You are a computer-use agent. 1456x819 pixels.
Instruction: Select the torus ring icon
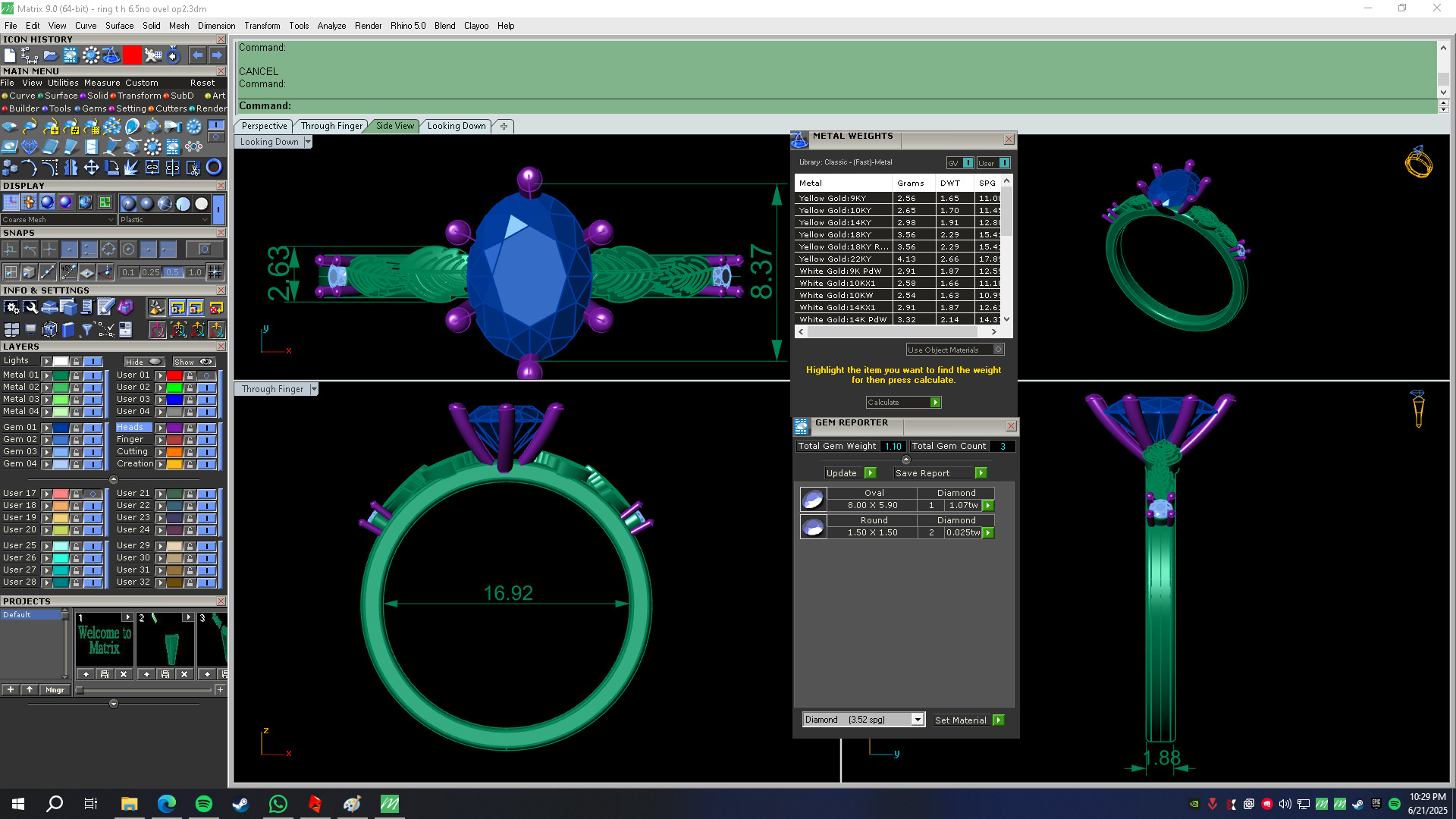point(214,168)
